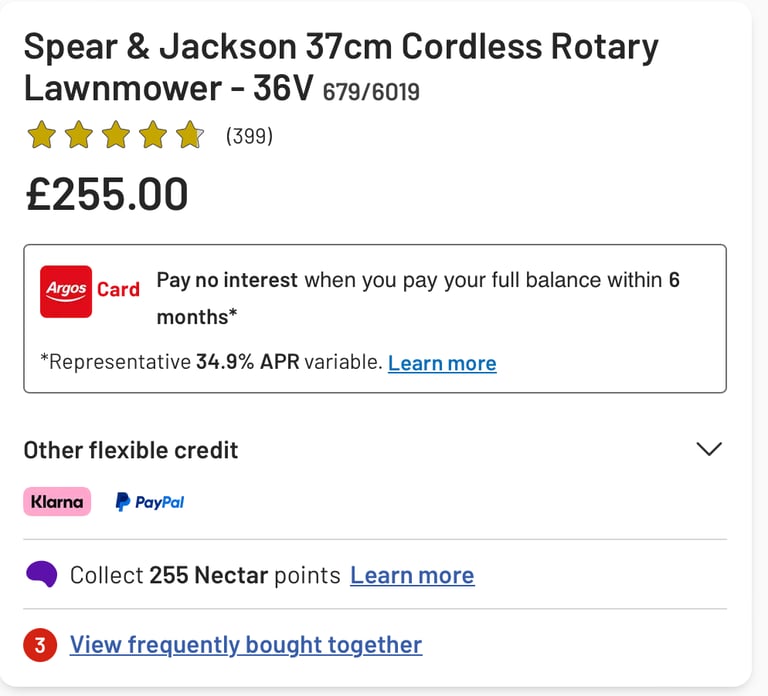Click the £255.00 price
The width and height of the screenshot is (768, 696).
tap(107, 194)
